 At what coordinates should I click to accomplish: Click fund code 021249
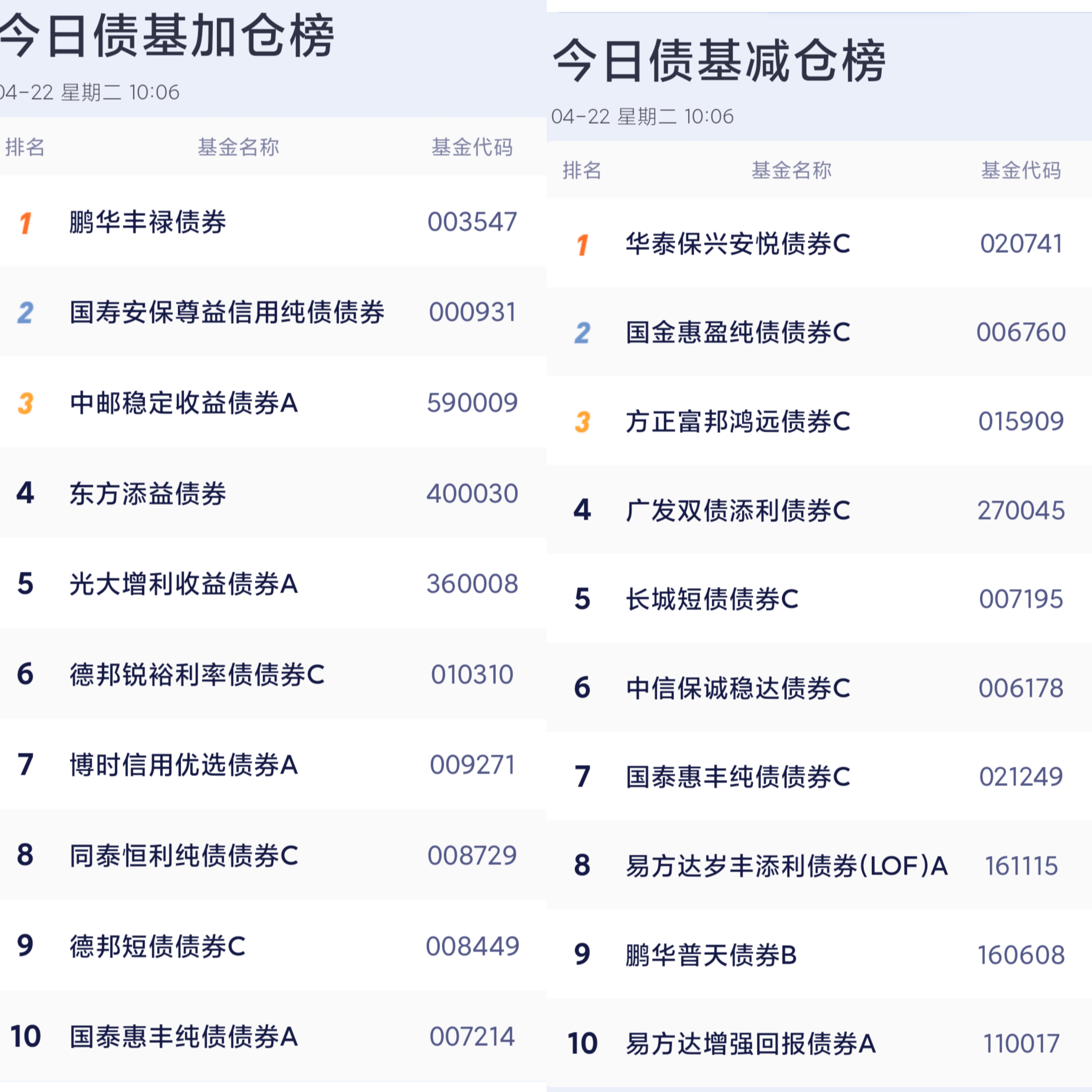1021,777
